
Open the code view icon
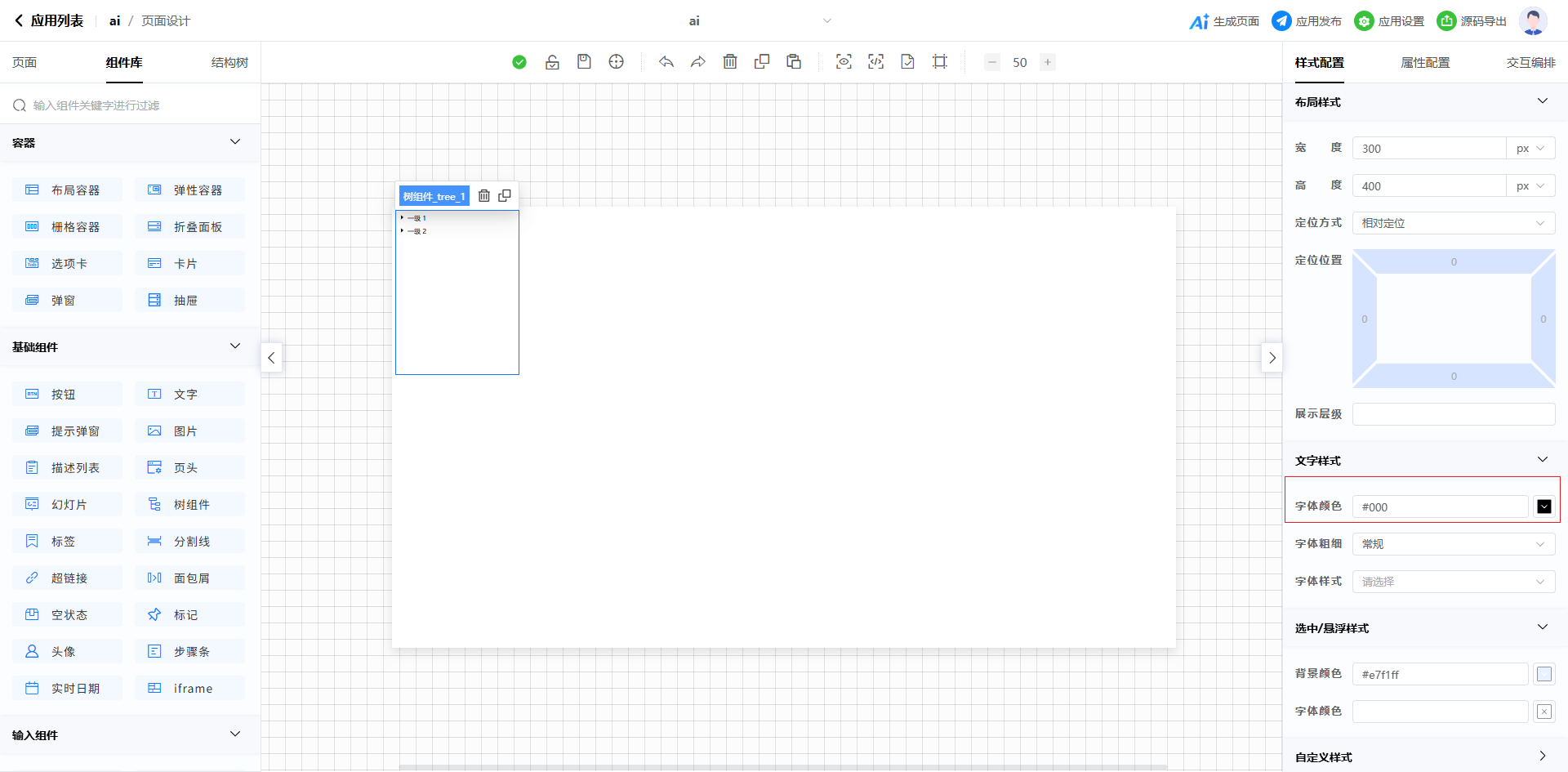click(x=875, y=62)
